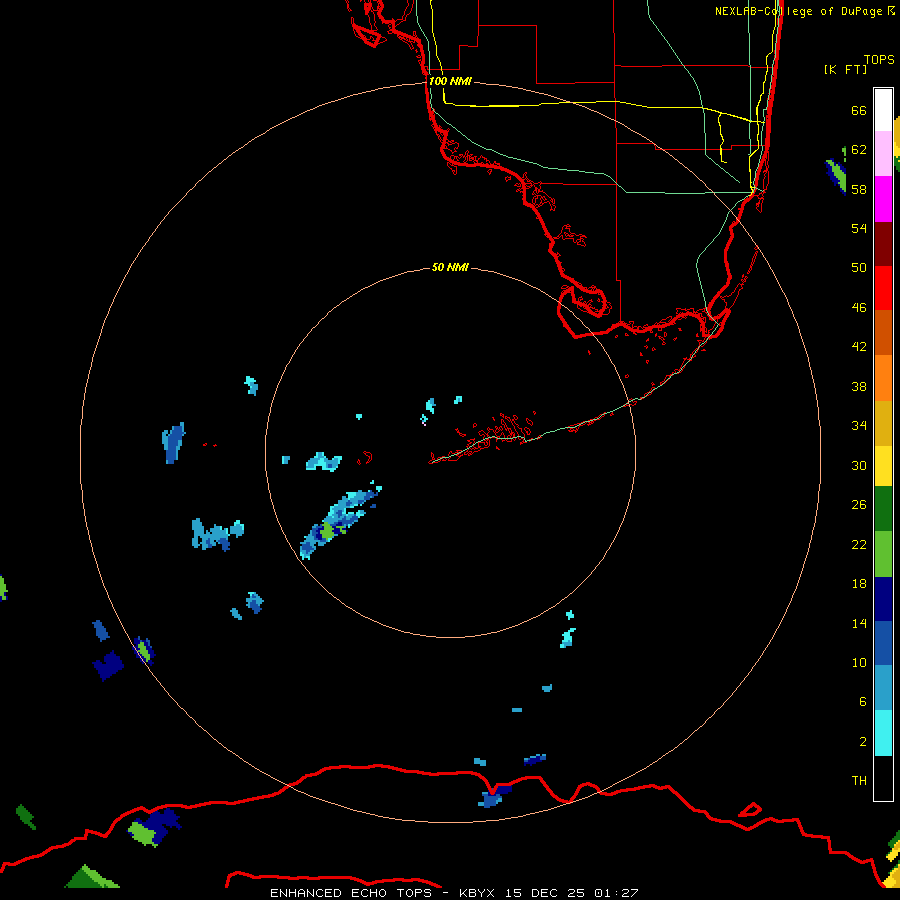This screenshot has width=900, height=900.
Task: Click the '50 NMI' range ring label
Action: click(450, 267)
